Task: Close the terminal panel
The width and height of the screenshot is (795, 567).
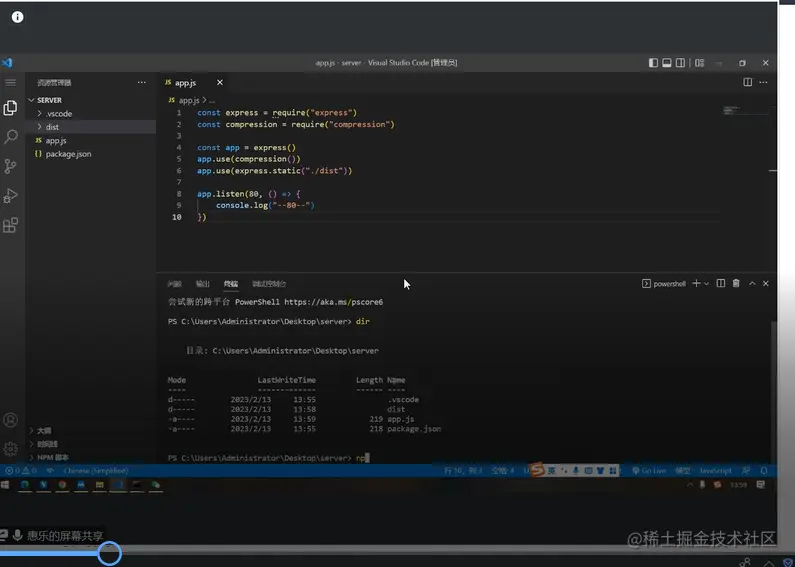Action: 766,284
